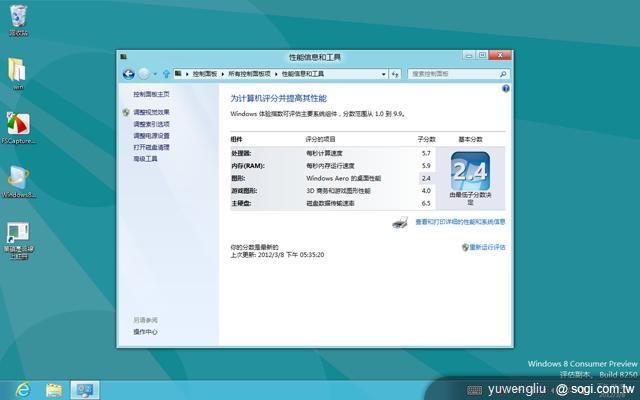This screenshot has height=400, width=640.
Task: Click the 评分的项目 column header
Action: 320,140
